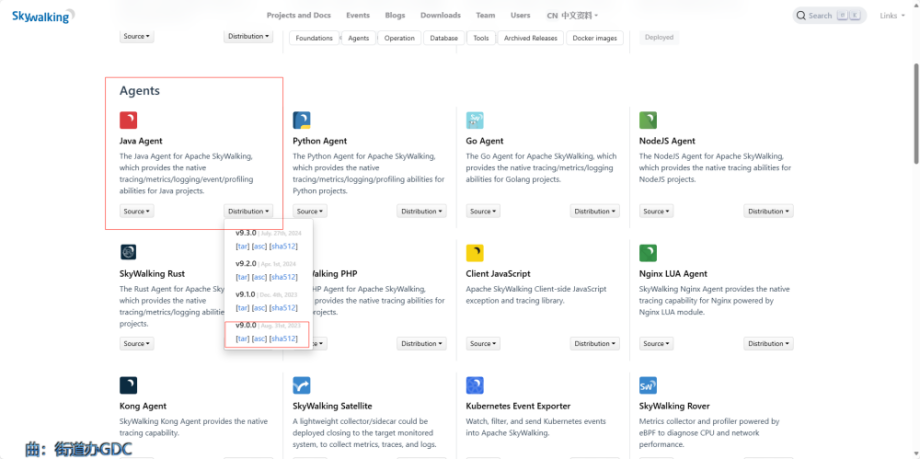
Task: Open the v9.0.0 asc link
Action: click(259, 339)
